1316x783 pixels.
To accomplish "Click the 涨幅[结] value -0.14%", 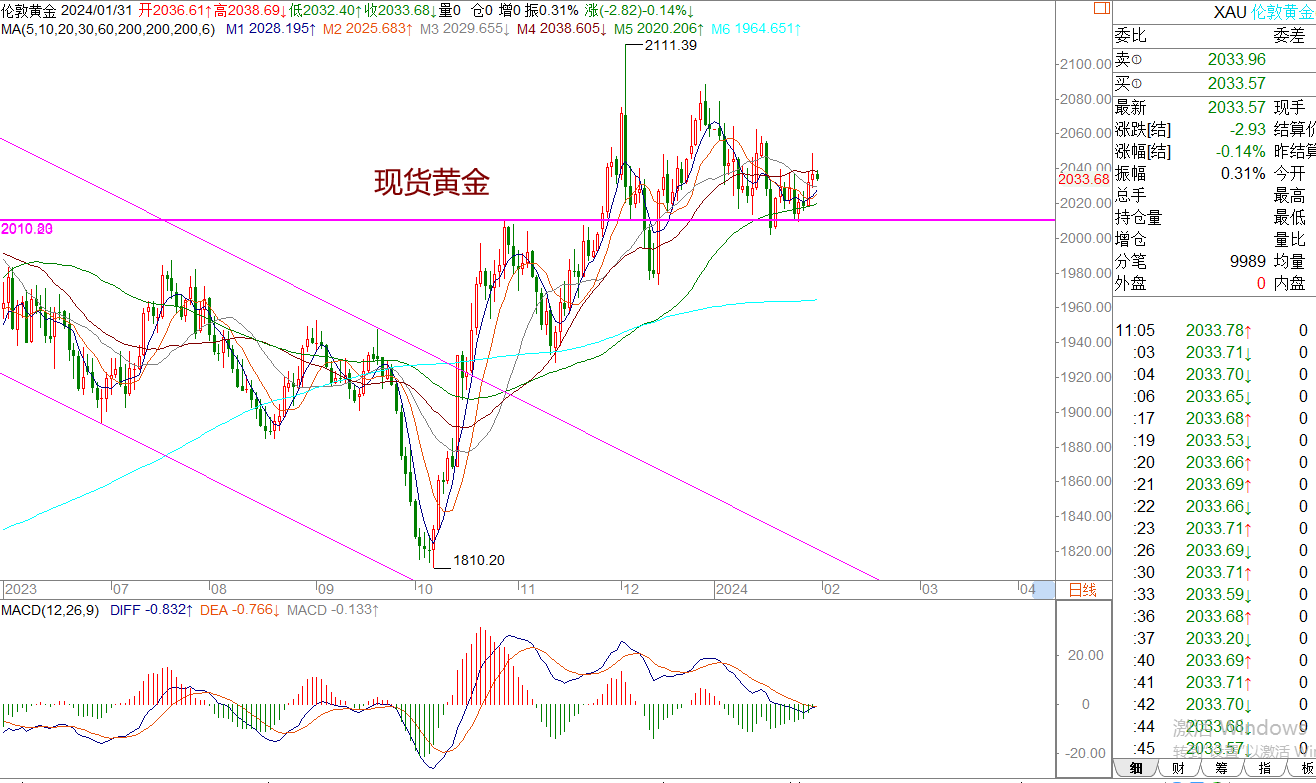I will (x=1240, y=151).
